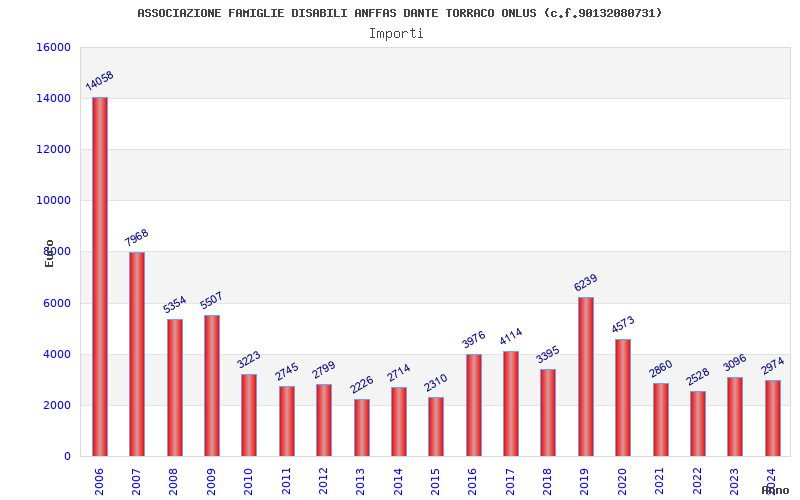Select the value label 2310
Image resolution: width=800 pixels, height=500 pixels.
(436, 383)
